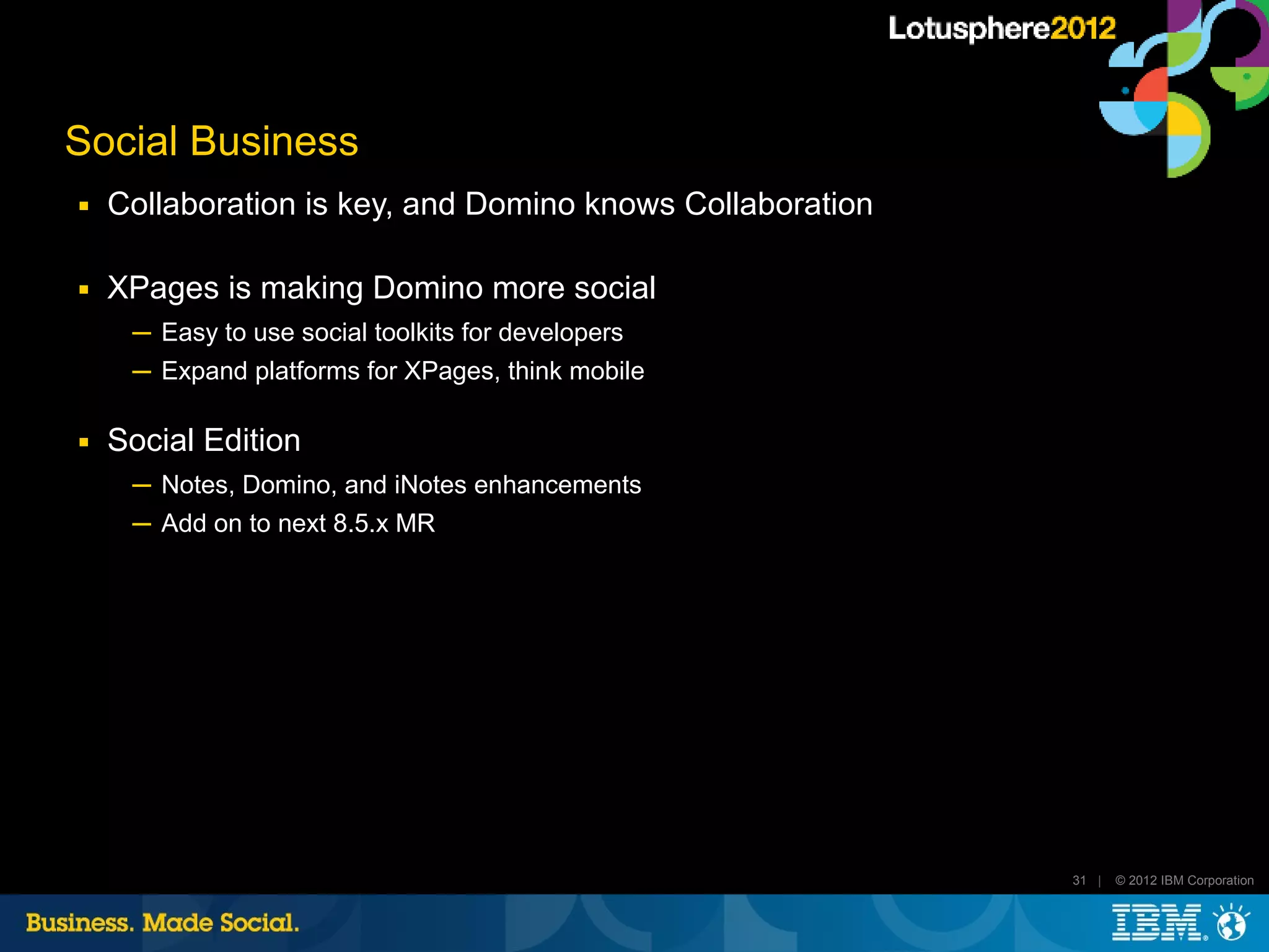Select 'Notes, Domino, and iNotes enhancements' line

point(401,485)
